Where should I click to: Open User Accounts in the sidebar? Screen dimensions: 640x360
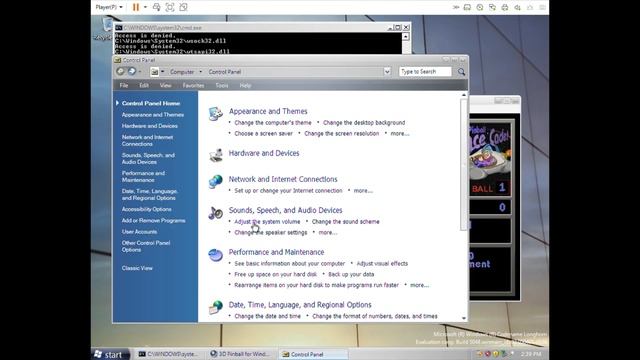coord(139,231)
